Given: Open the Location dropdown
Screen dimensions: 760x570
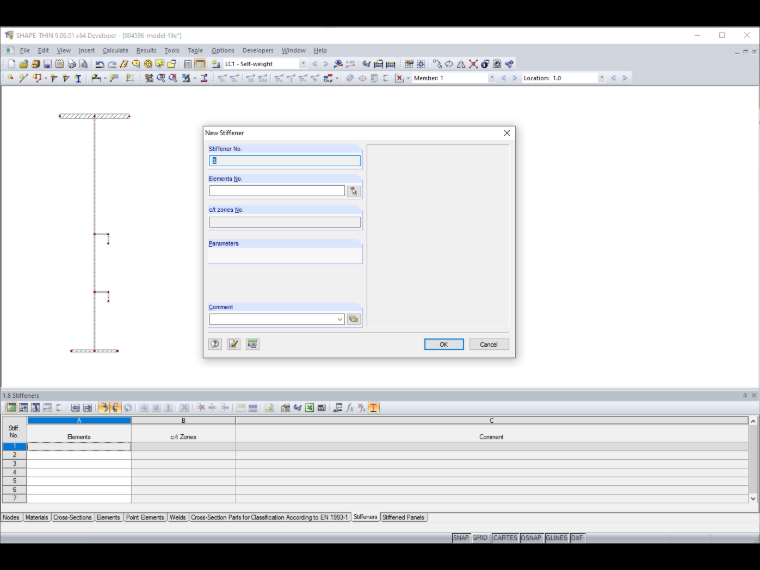Looking at the screenshot, I should tap(602, 78).
